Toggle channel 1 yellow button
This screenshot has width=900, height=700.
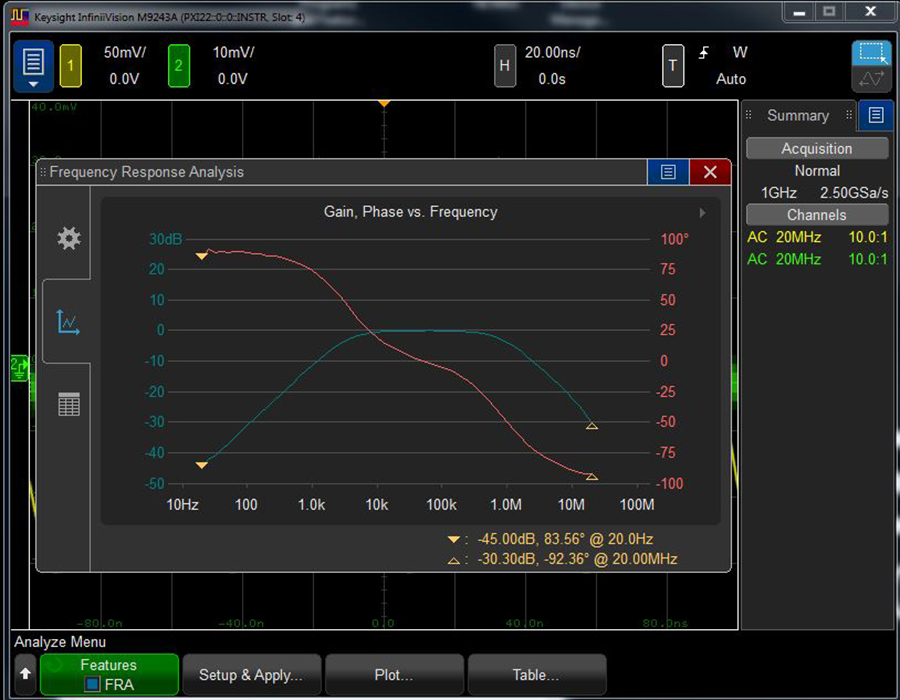[70, 65]
